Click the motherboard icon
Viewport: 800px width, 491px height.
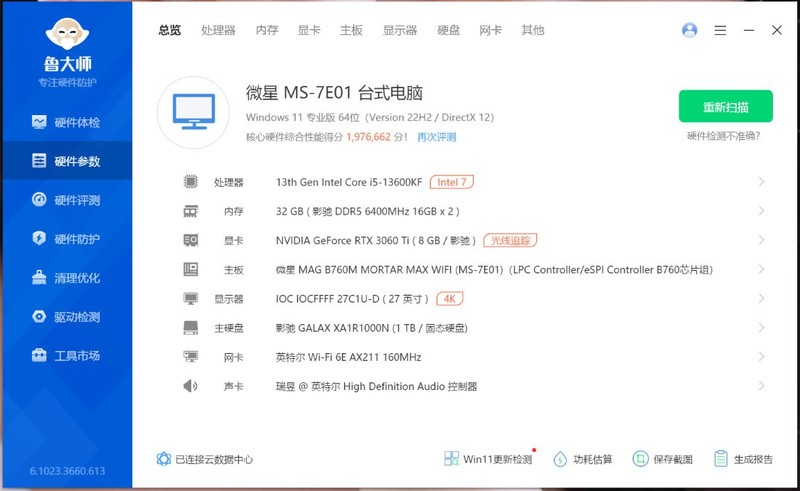(x=190, y=269)
